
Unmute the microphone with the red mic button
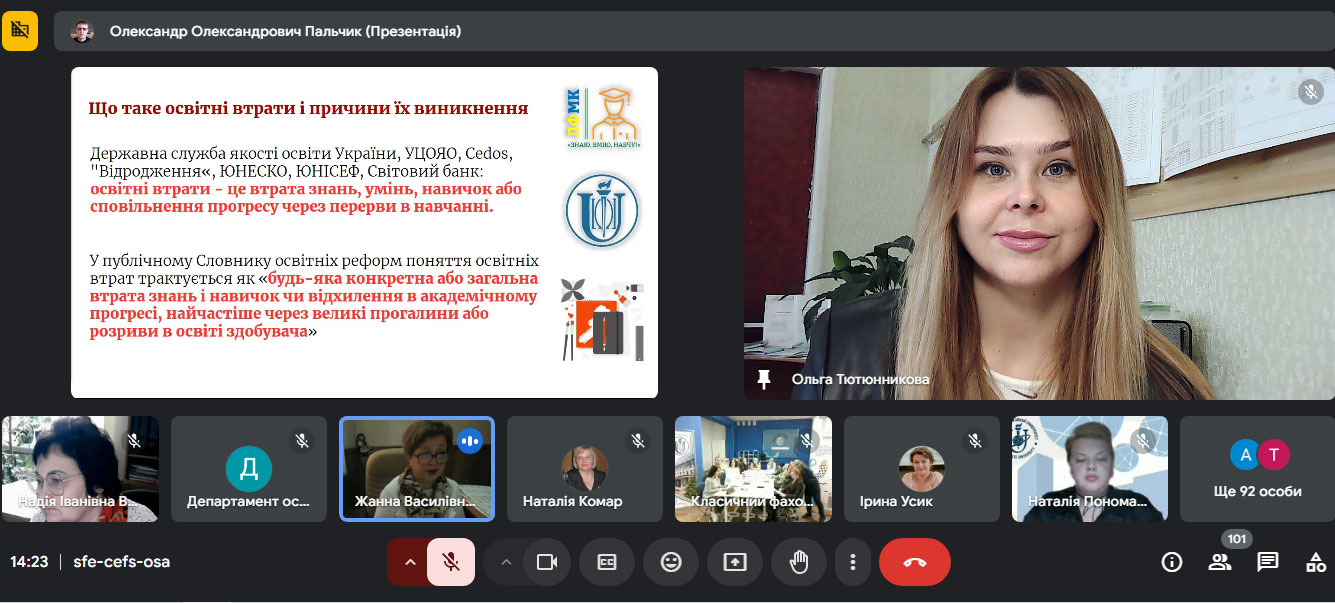point(451,562)
